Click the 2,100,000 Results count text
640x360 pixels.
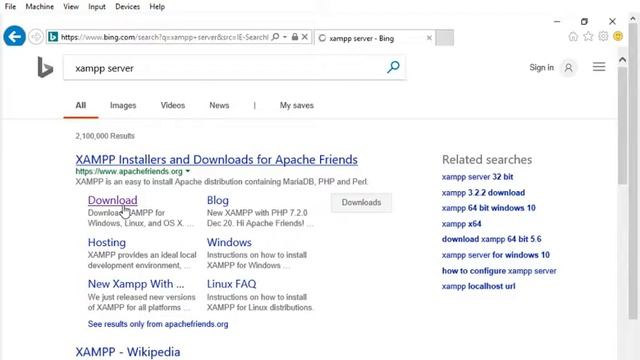point(105,136)
